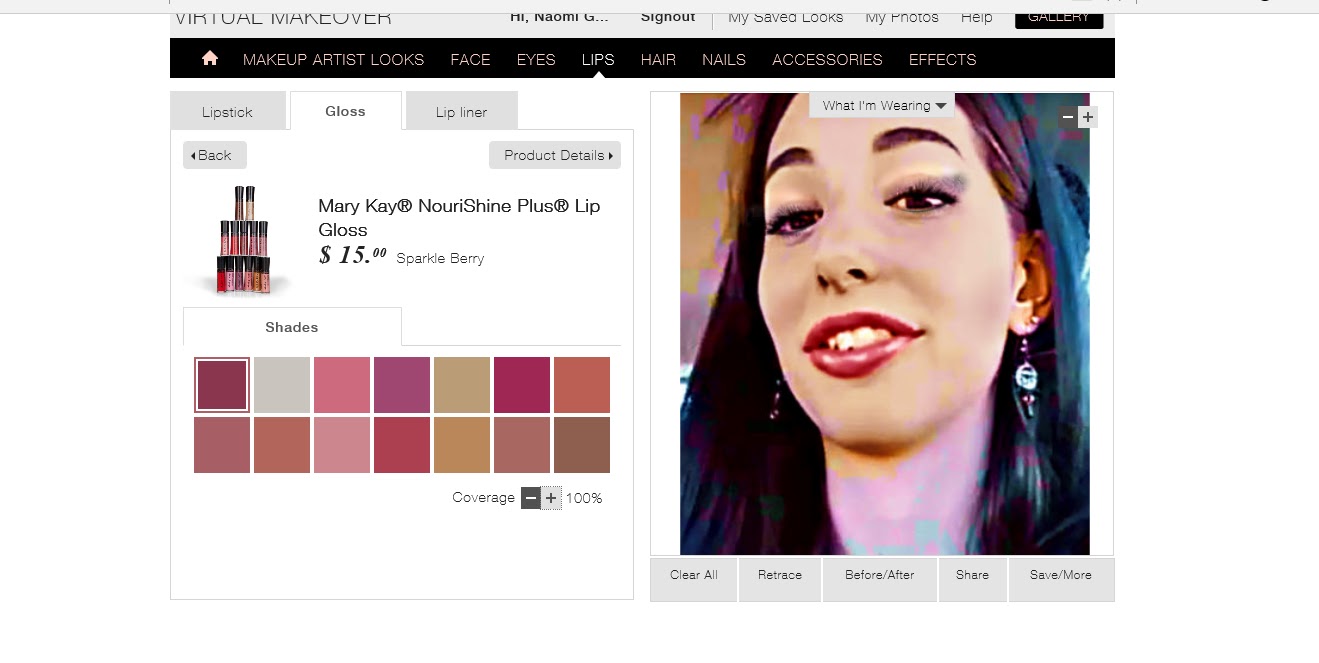
Task: Open the Help link
Action: [x=977, y=18]
